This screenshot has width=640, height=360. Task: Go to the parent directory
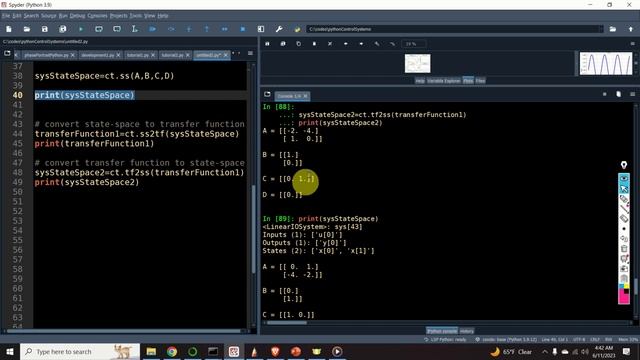coord(631,29)
